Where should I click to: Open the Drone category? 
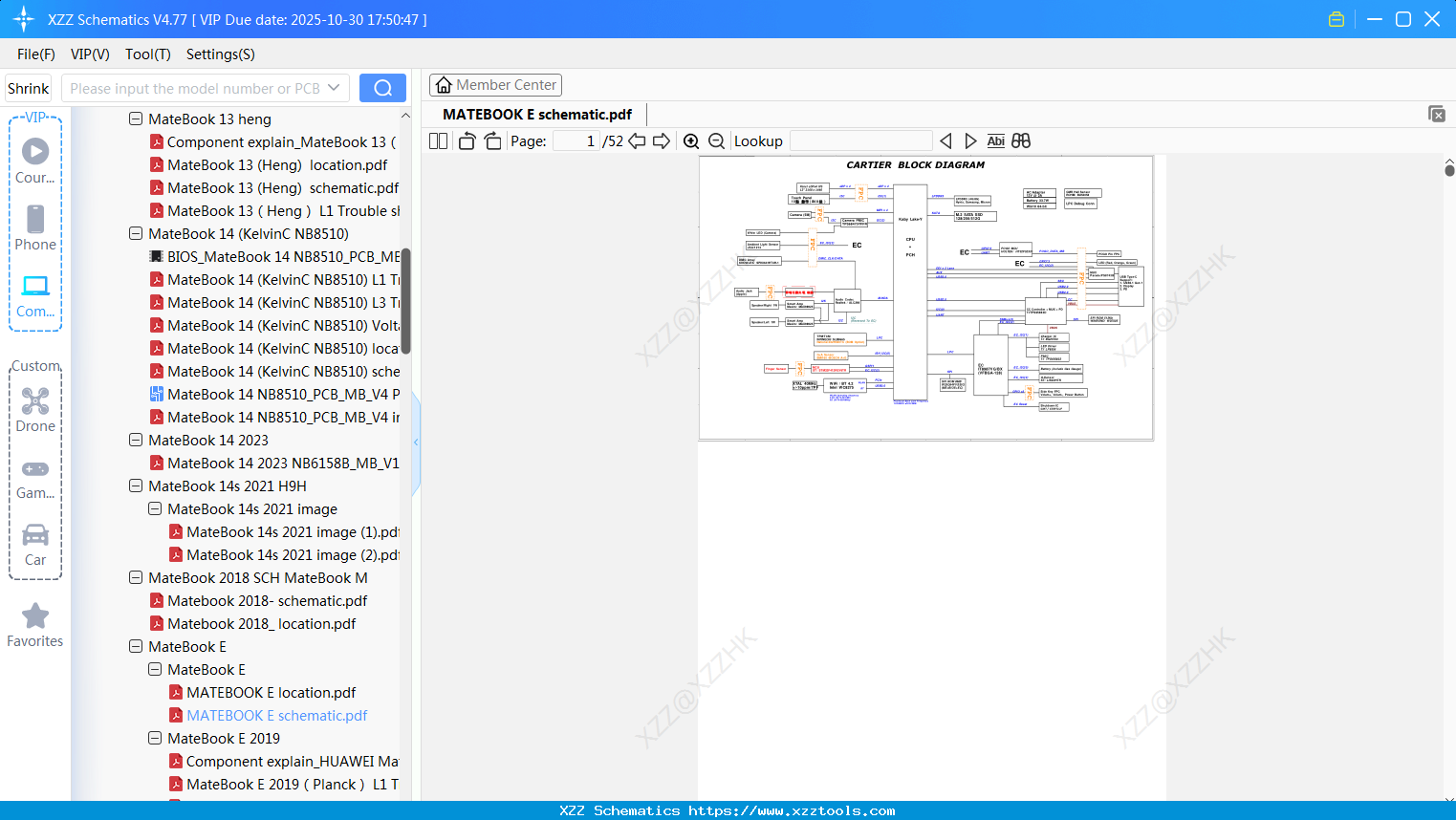point(35,410)
